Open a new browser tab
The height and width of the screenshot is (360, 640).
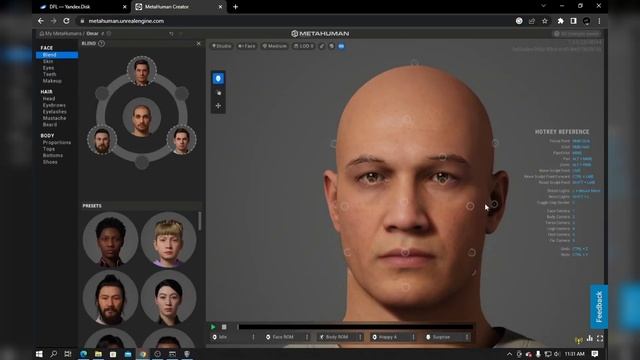[x=236, y=7]
